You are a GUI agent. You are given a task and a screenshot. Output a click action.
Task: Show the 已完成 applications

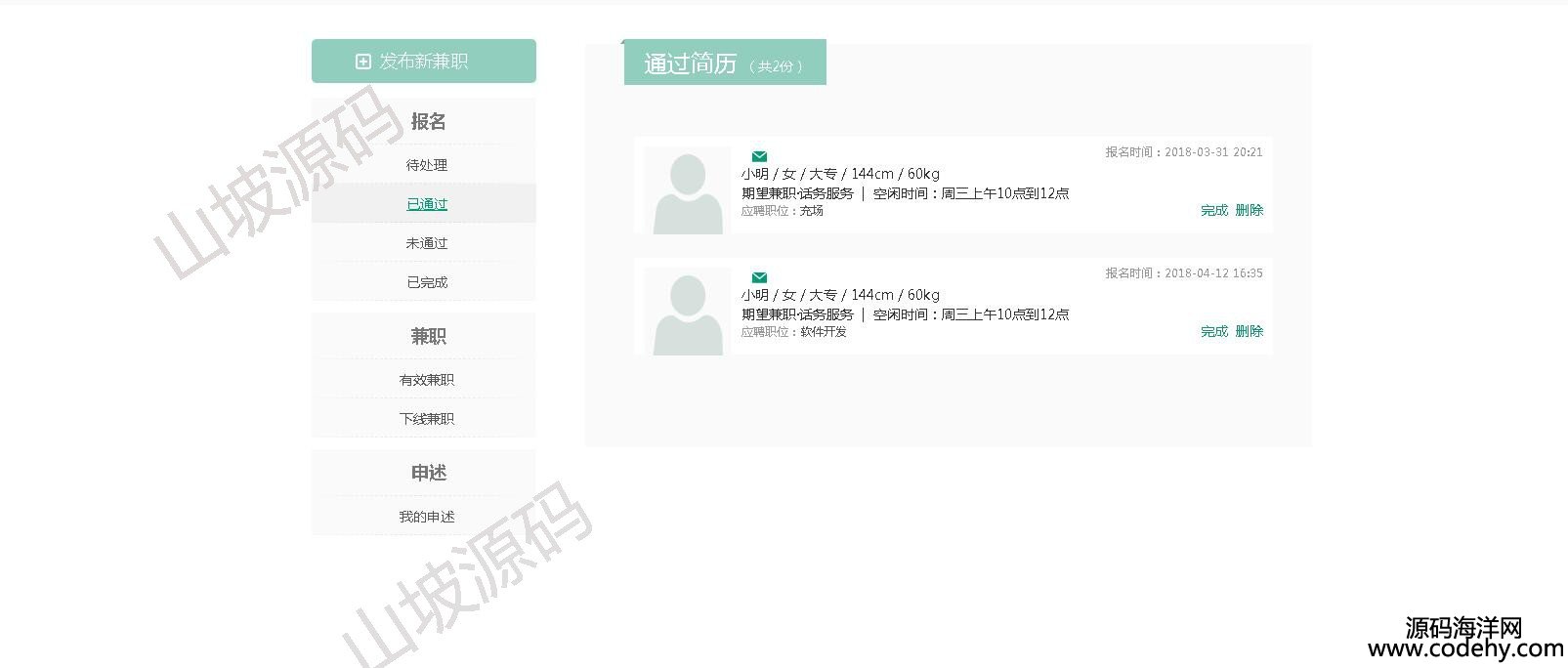coord(426,282)
